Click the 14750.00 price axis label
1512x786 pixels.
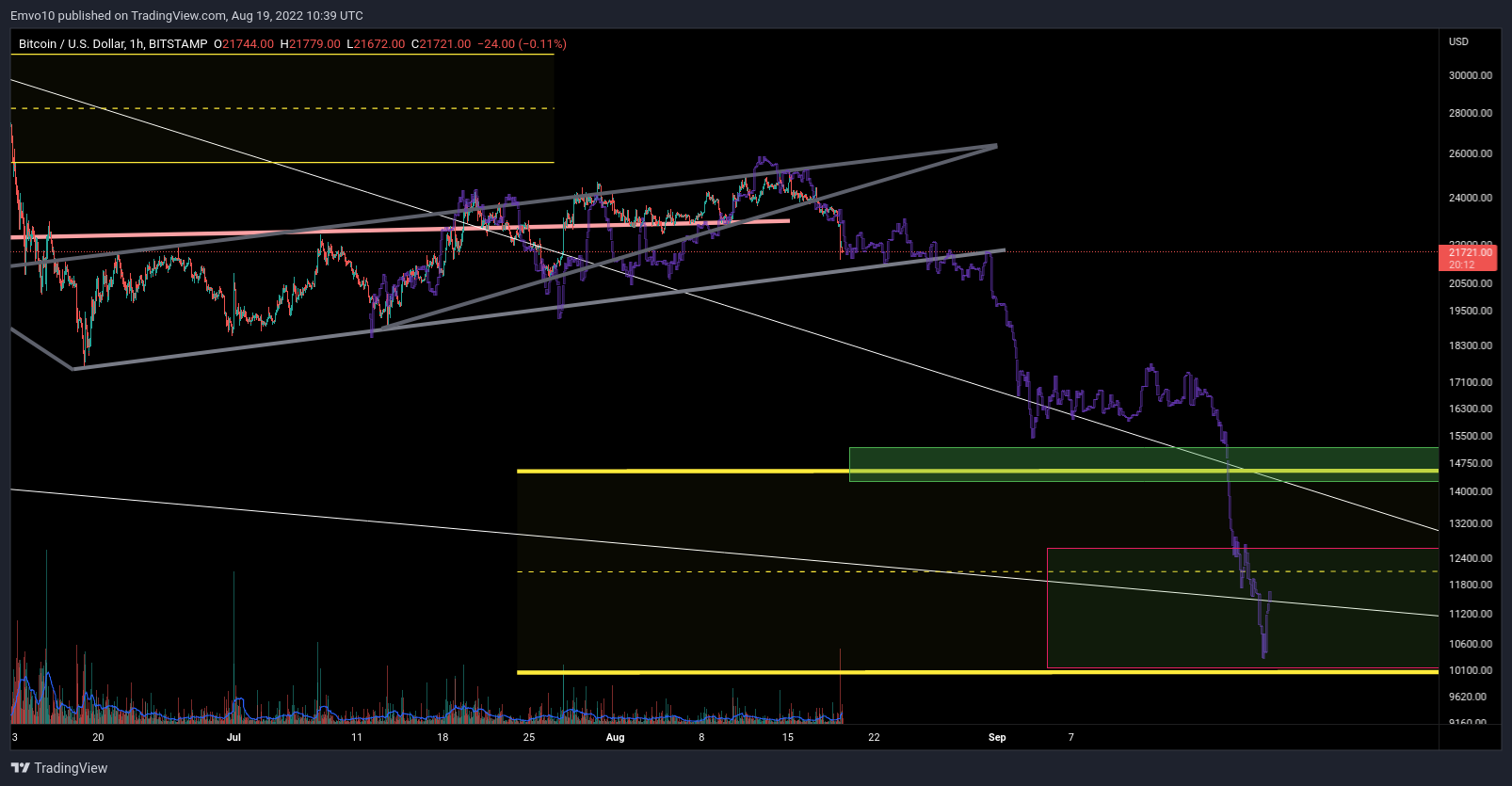point(1471,463)
